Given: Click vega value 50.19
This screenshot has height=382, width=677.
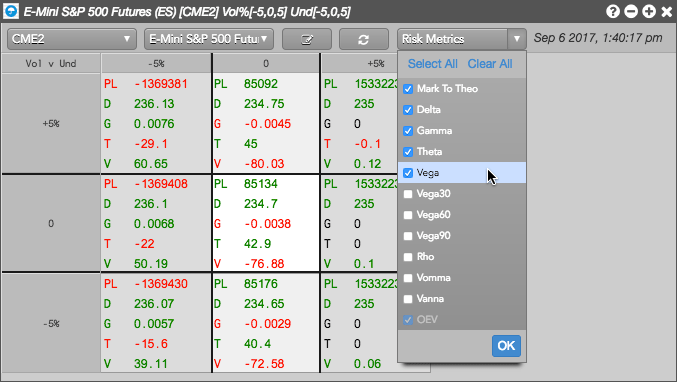Looking at the screenshot, I should (151, 264).
